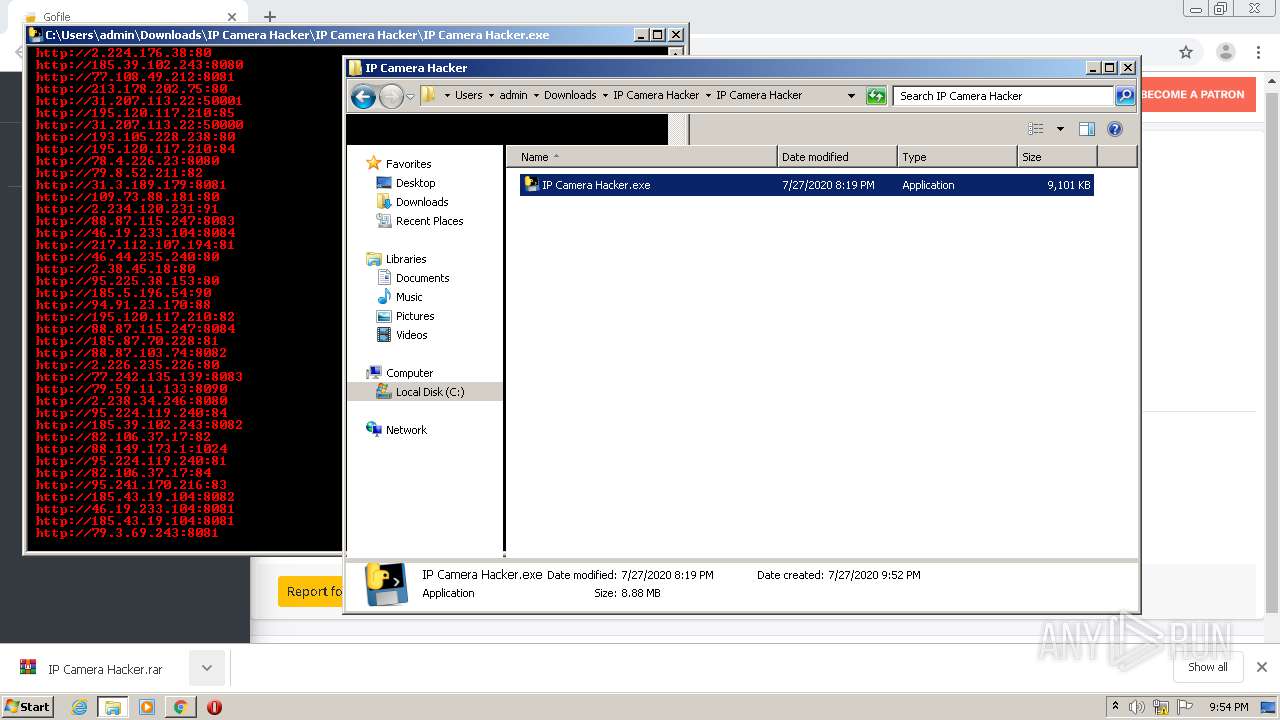Screen dimensions: 1280x720
Task: Select admin in the breadcrumb path
Action: tap(513, 95)
